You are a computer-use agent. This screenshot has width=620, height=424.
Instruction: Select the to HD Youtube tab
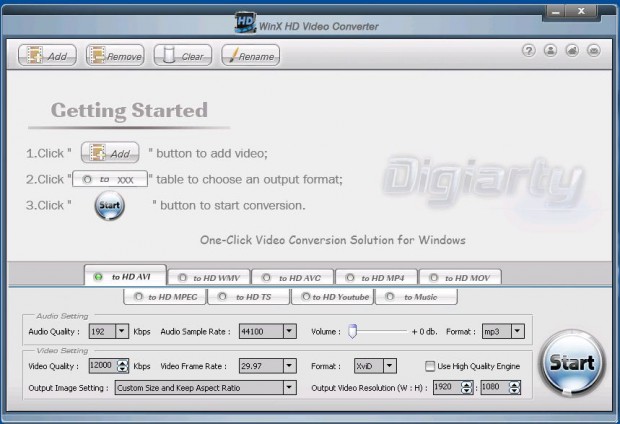pyautogui.click(x=333, y=297)
